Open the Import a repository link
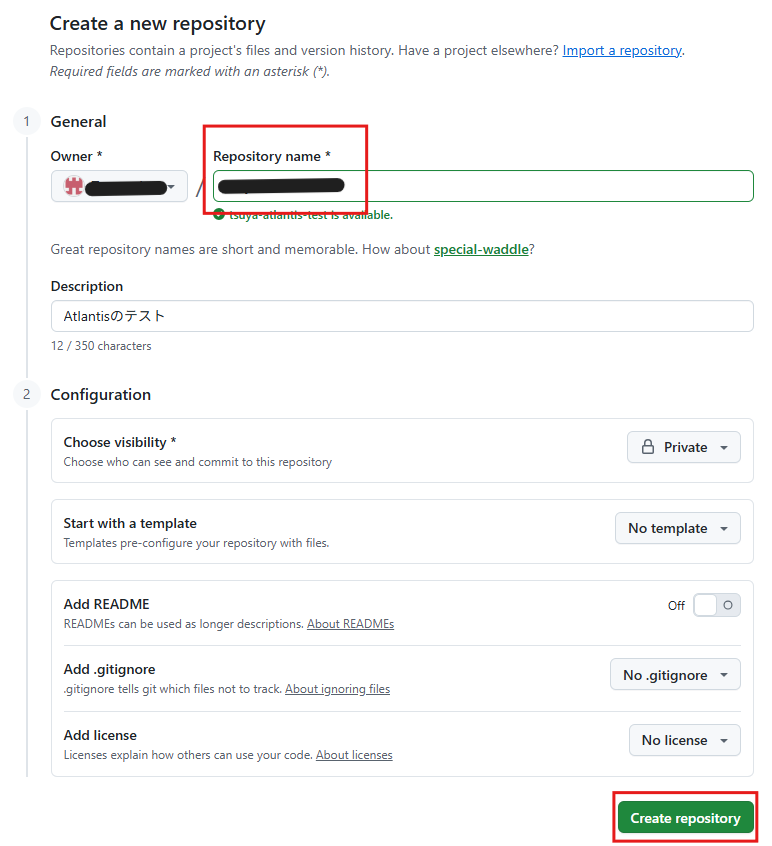This screenshot has height=846, width=772. pos(622,50)
